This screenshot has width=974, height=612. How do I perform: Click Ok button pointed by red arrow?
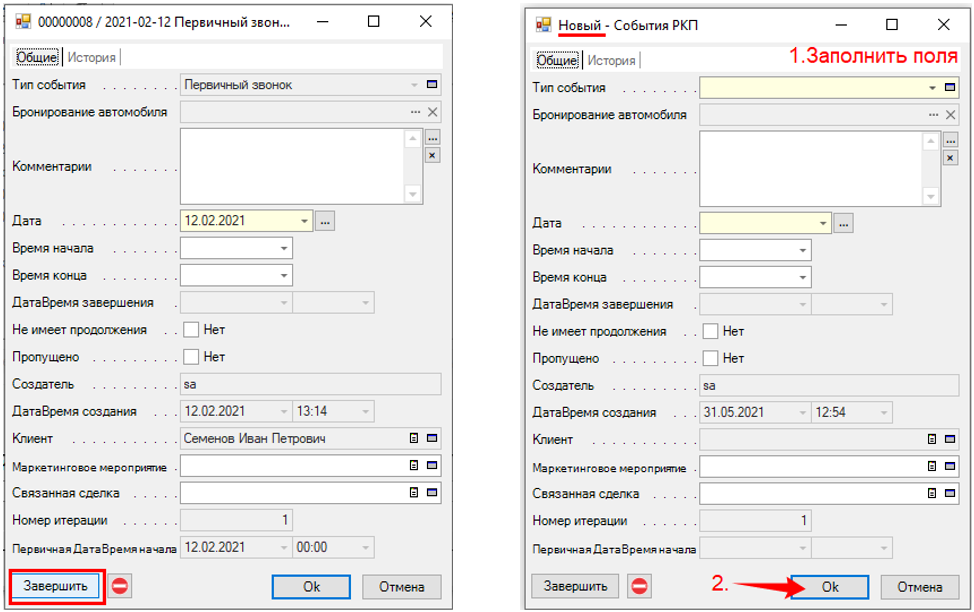(830, 587)
